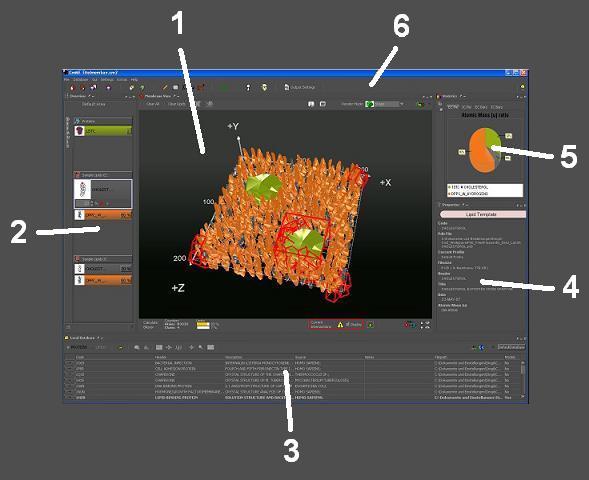This screenshot has width=589, height=480.
Task: Open the DefaultDatabase selector in database panel
Action: point(511,347)
